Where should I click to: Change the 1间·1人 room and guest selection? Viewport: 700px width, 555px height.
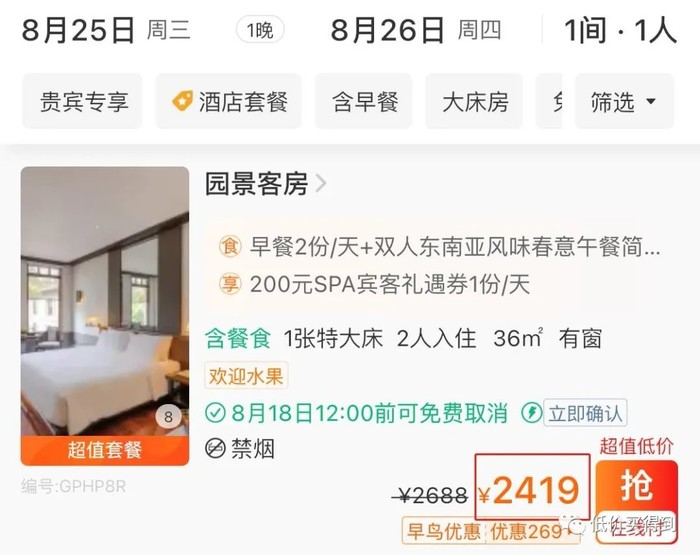click(621, 30)
